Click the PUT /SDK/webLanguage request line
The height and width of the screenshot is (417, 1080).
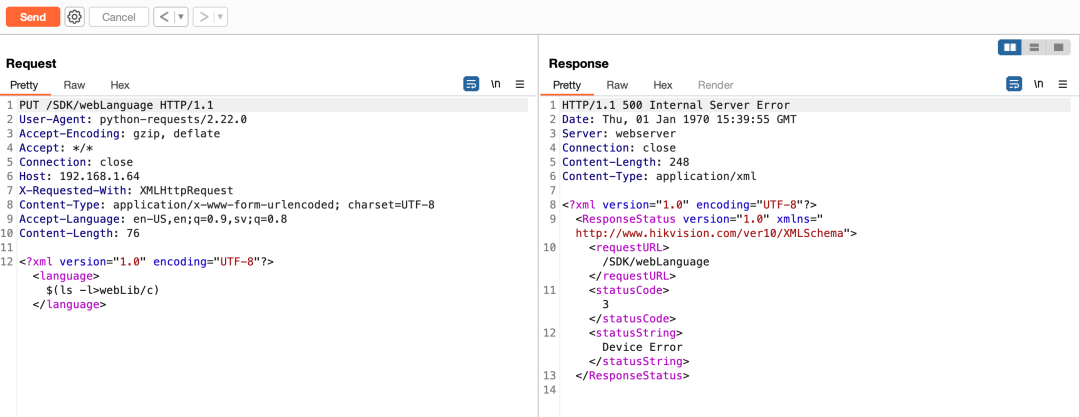coord(116,105)
